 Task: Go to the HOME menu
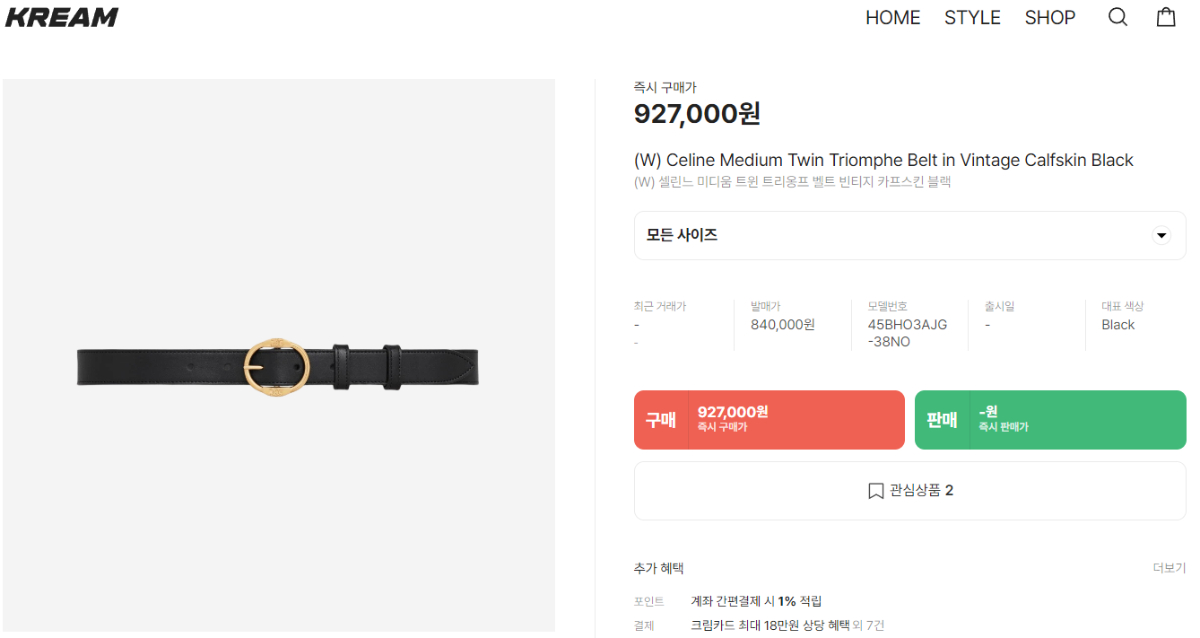(x=893, y=17)
